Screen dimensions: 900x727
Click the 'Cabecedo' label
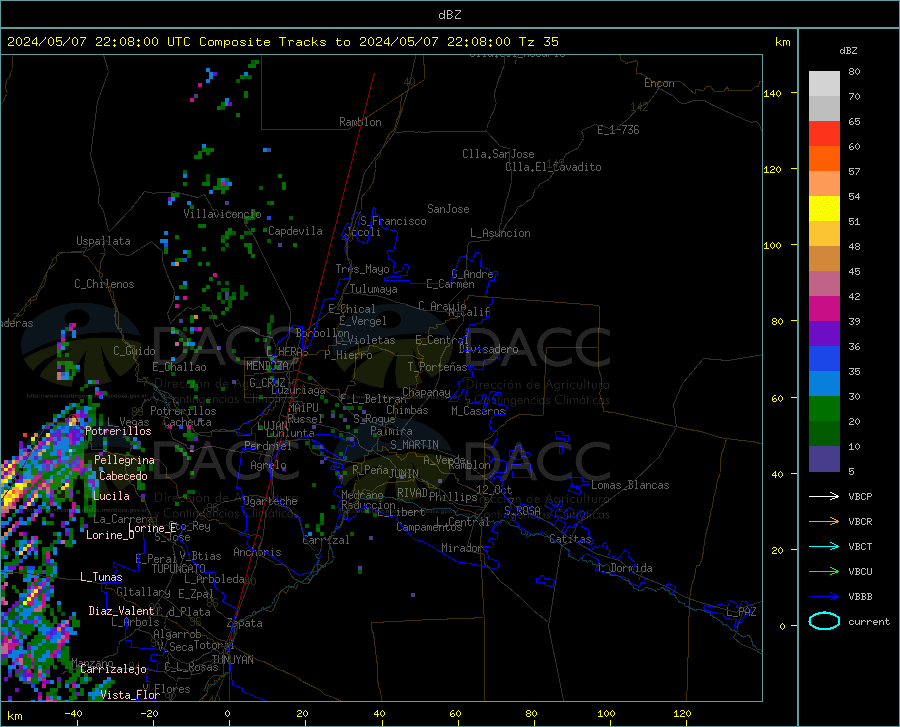pyautogui.click(x=123, y=476)
